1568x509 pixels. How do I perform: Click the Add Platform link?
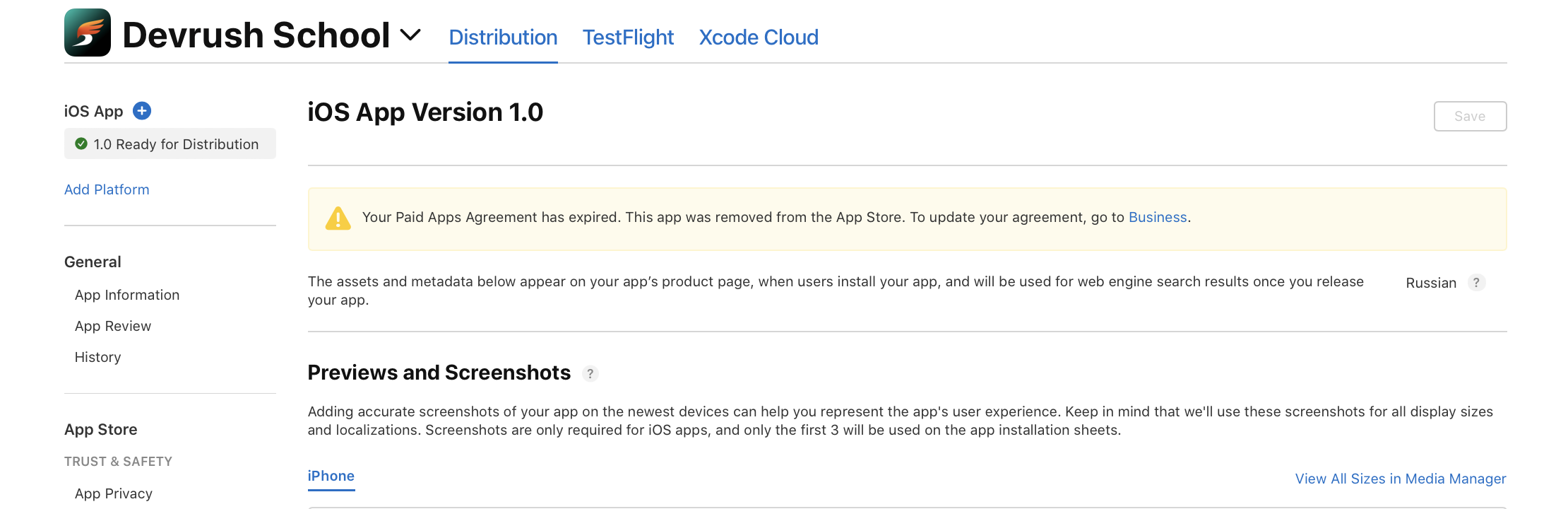(107, 189)
